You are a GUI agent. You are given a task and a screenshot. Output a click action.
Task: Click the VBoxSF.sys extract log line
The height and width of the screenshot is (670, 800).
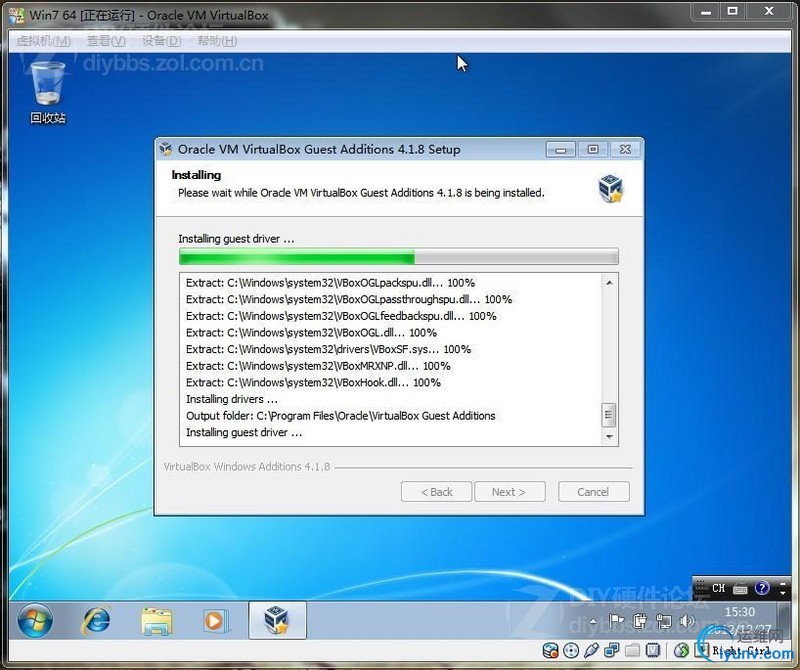(x=328, y=349)
